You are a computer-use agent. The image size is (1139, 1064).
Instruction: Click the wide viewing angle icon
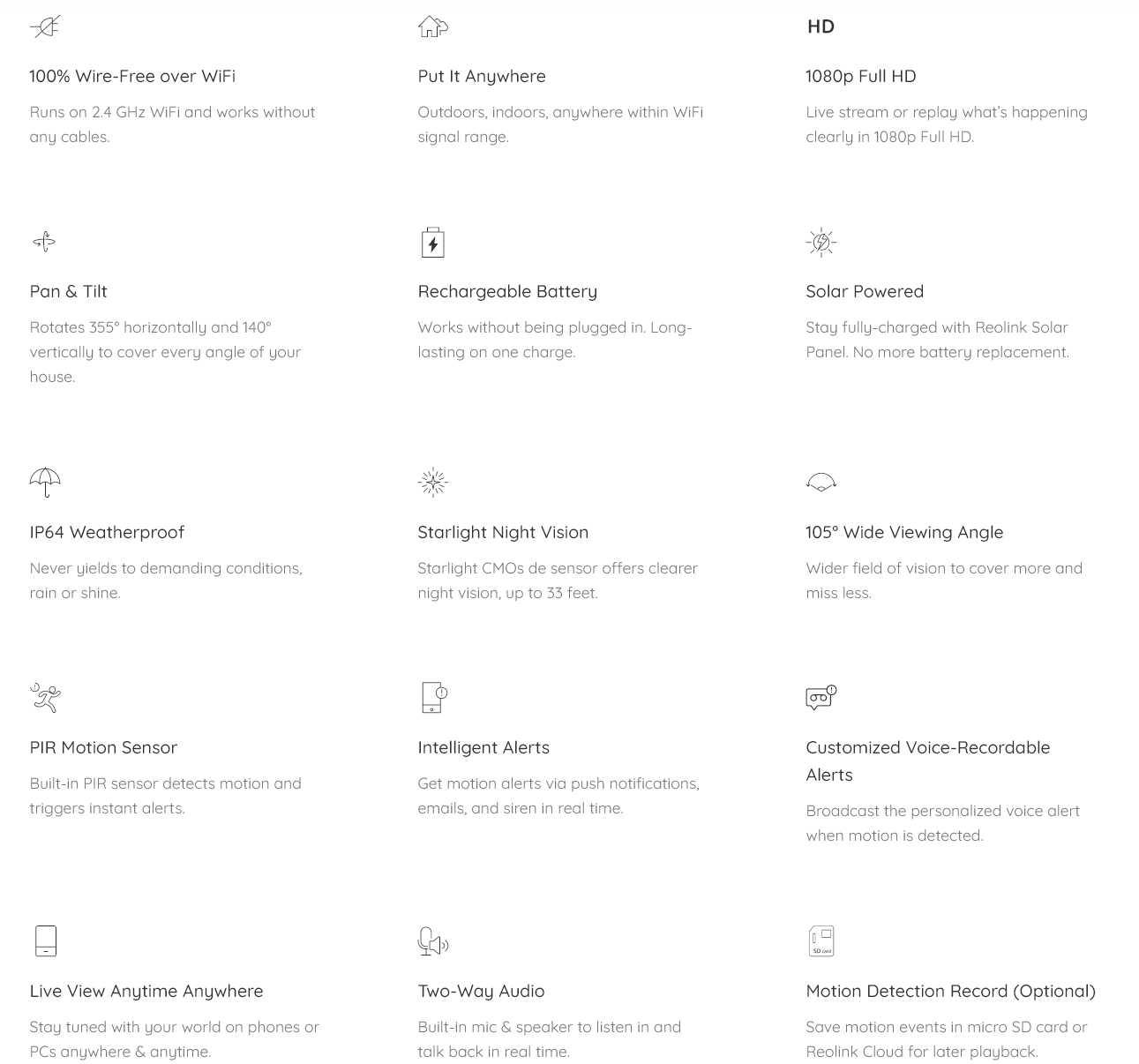tap(821, 482)
